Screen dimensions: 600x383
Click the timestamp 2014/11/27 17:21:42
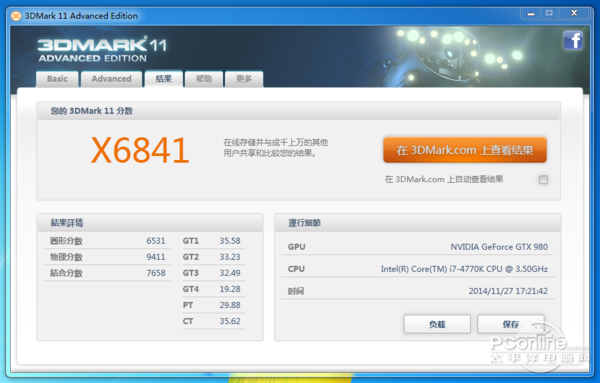508,291
